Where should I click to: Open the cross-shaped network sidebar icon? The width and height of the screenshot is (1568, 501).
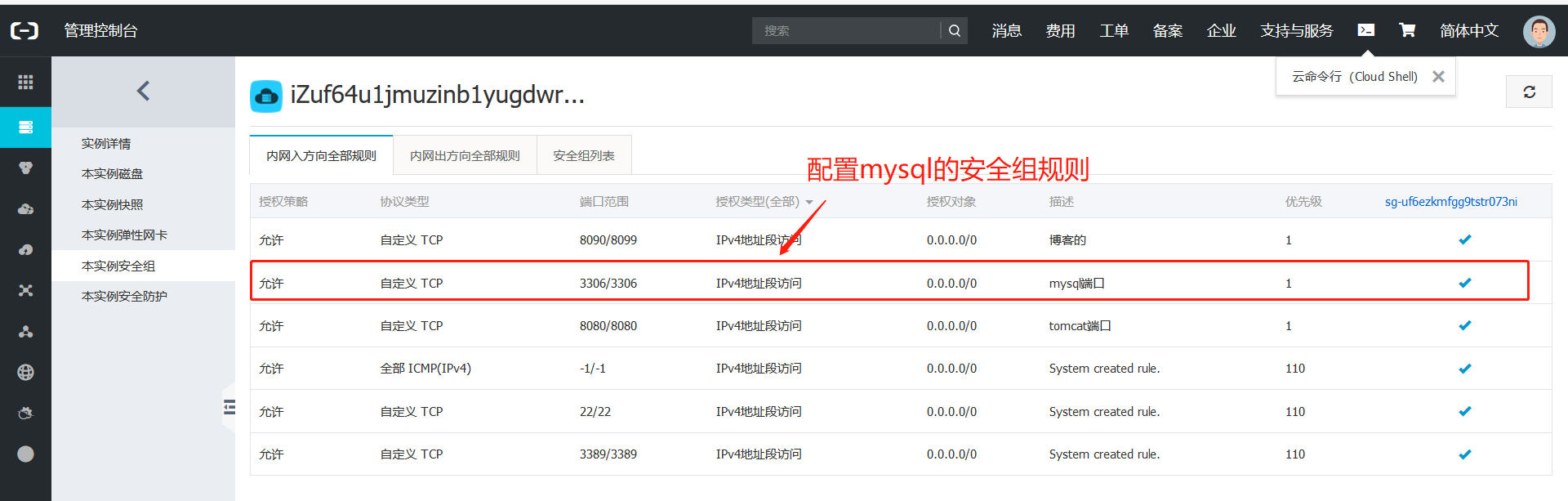[25, 290]
